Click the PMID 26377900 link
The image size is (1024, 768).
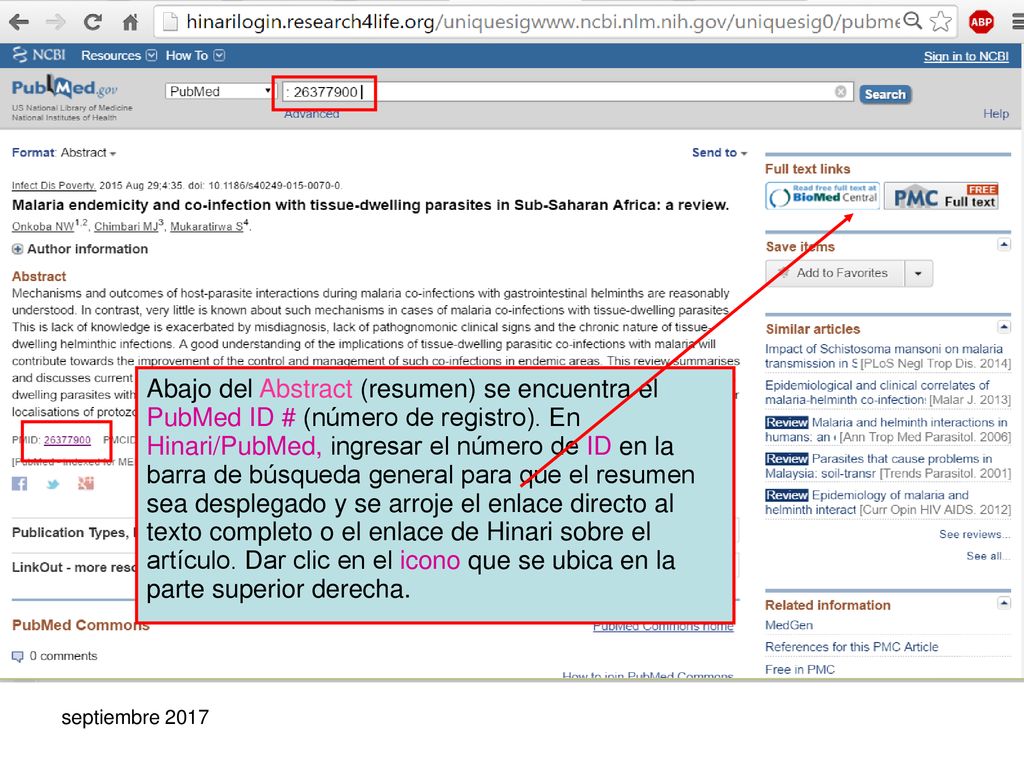coord(67,440)
